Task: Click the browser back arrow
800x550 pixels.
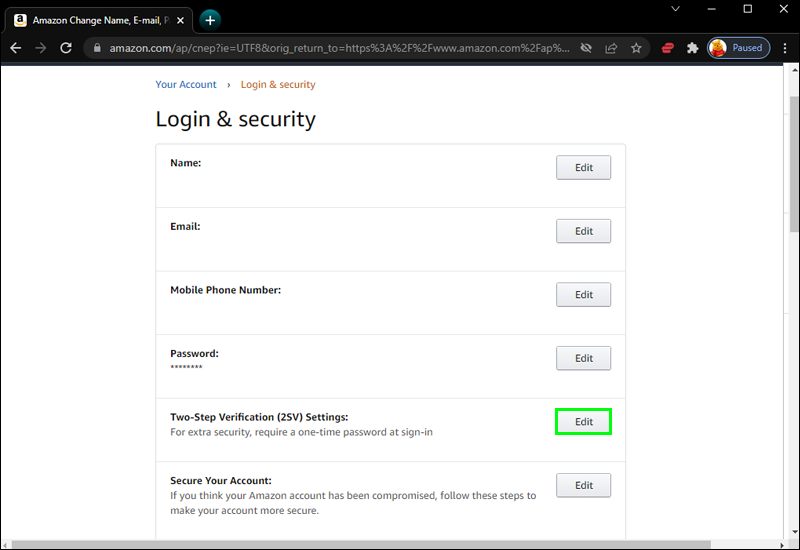Action: 16,48
